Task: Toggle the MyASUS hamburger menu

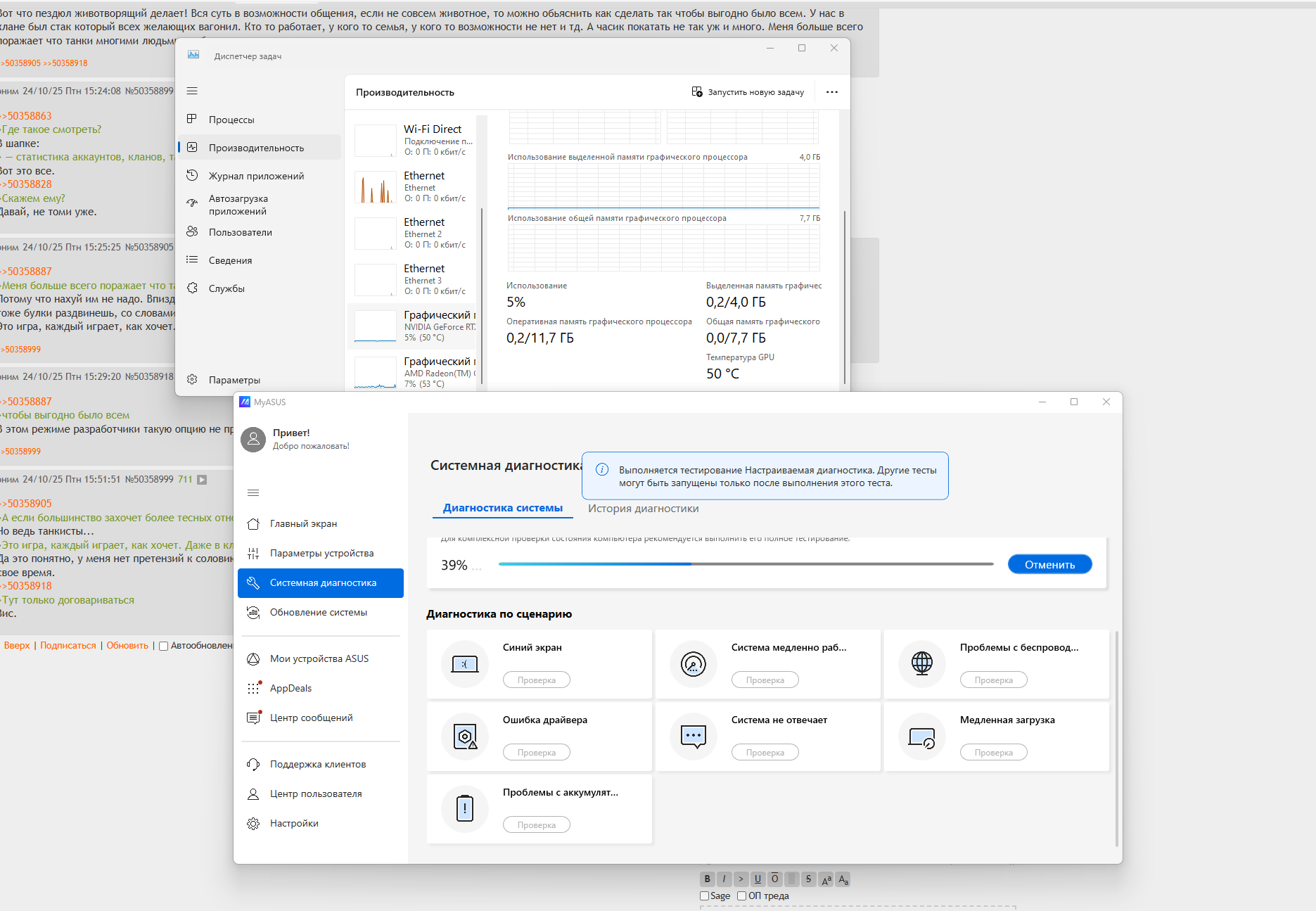Action: tap(253, 492)
